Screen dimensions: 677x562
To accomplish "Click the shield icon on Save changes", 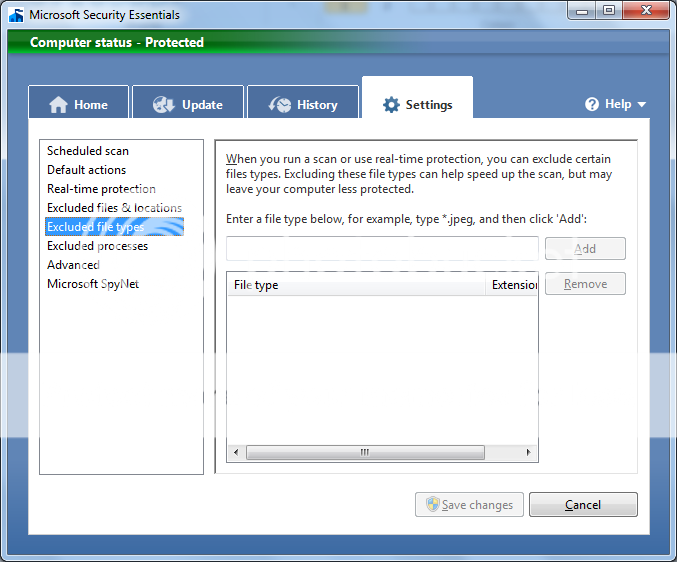I will (432, 504).
